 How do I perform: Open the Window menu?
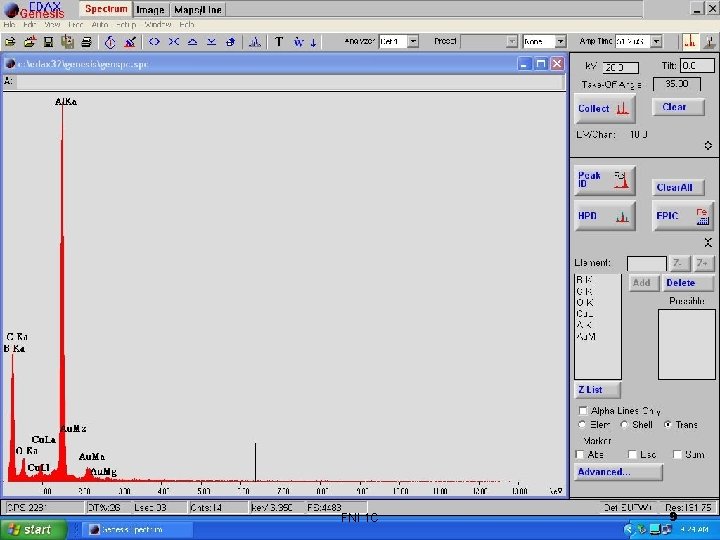pyautogui.click(x=158, y=24)
